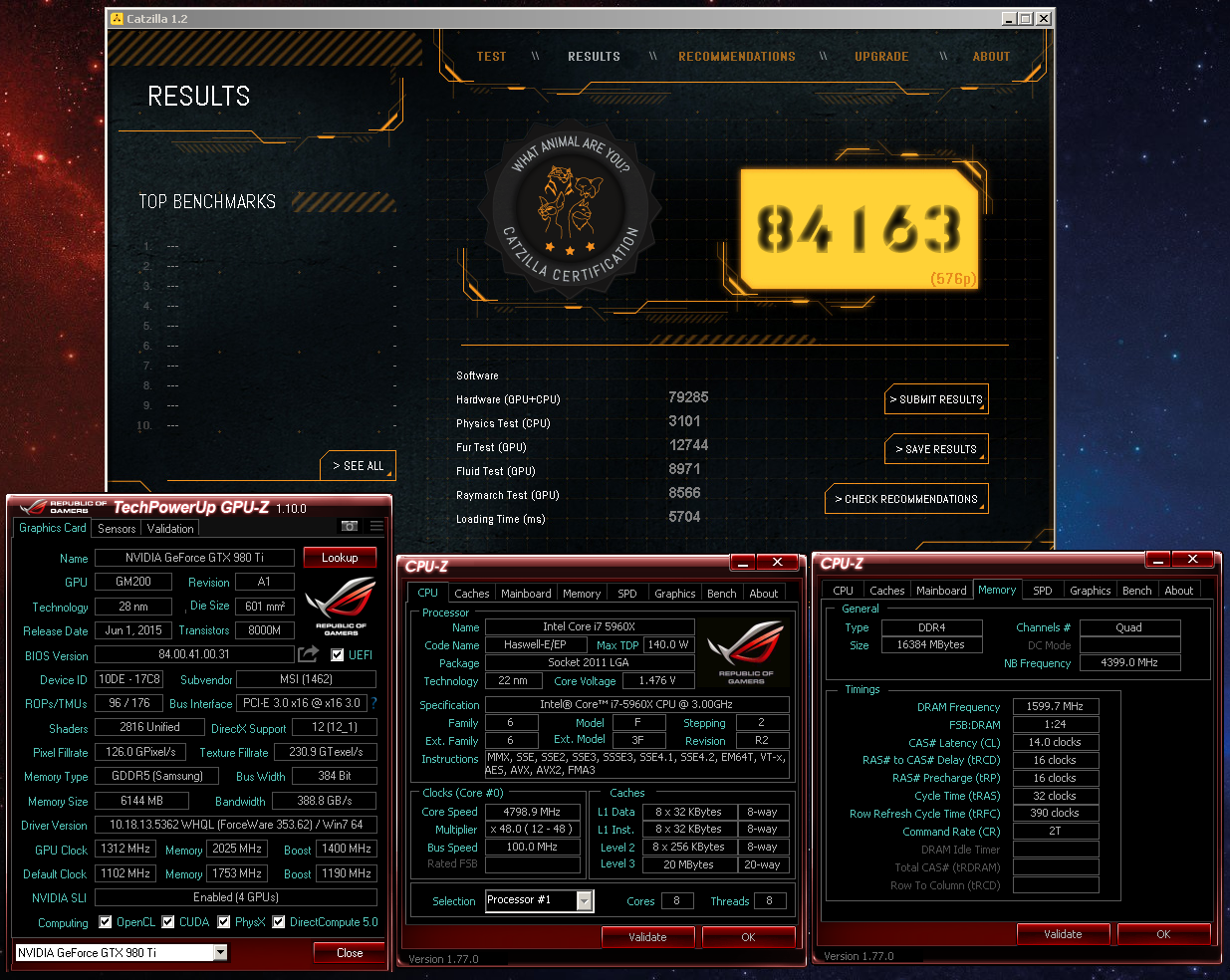Click SEE ALL benchmarks button
Image resolution: width=1230 pixels, height=980 pixels.
point(359,465)
